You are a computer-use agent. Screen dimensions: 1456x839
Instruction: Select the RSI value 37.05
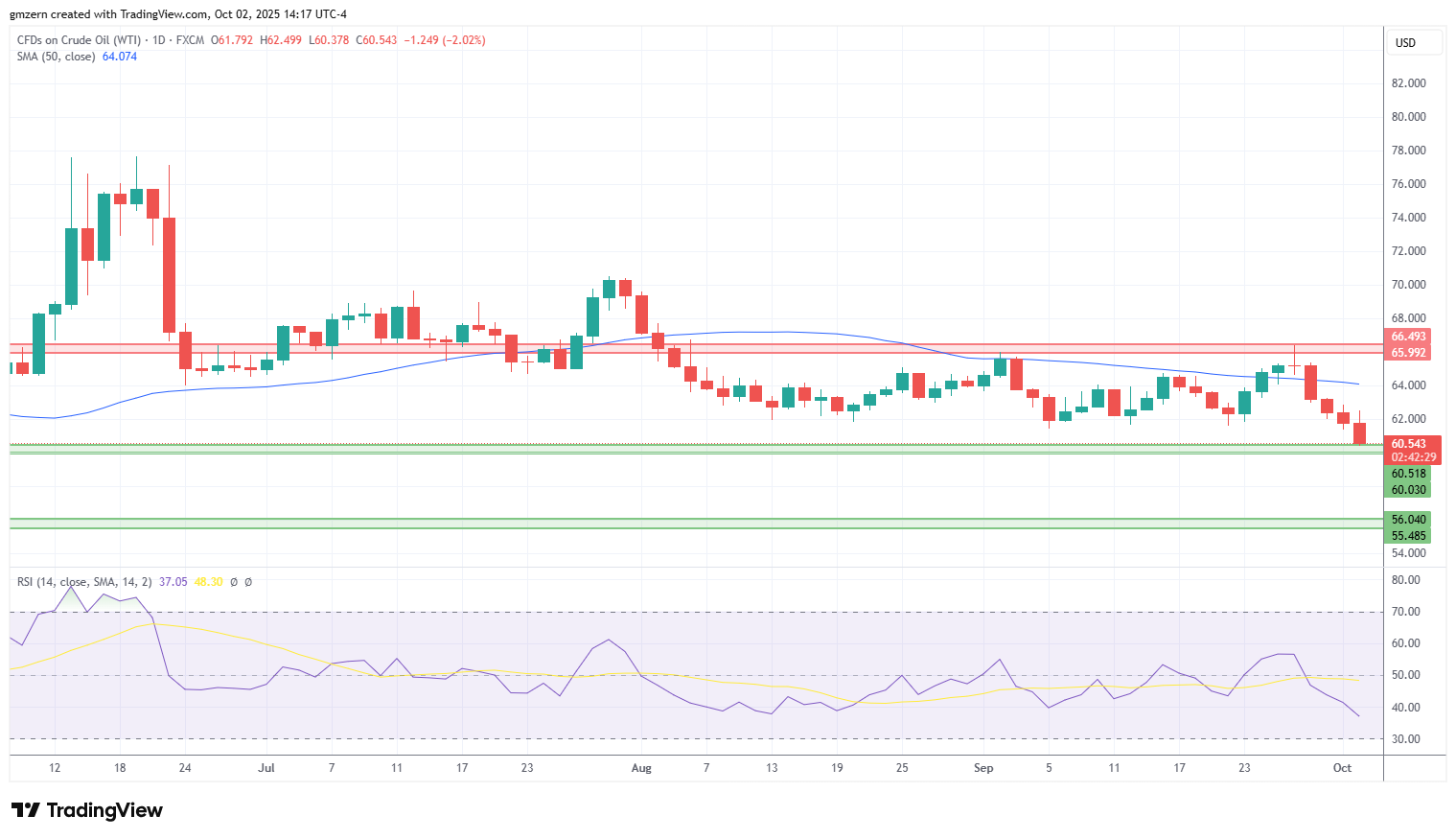pos(173,582)
